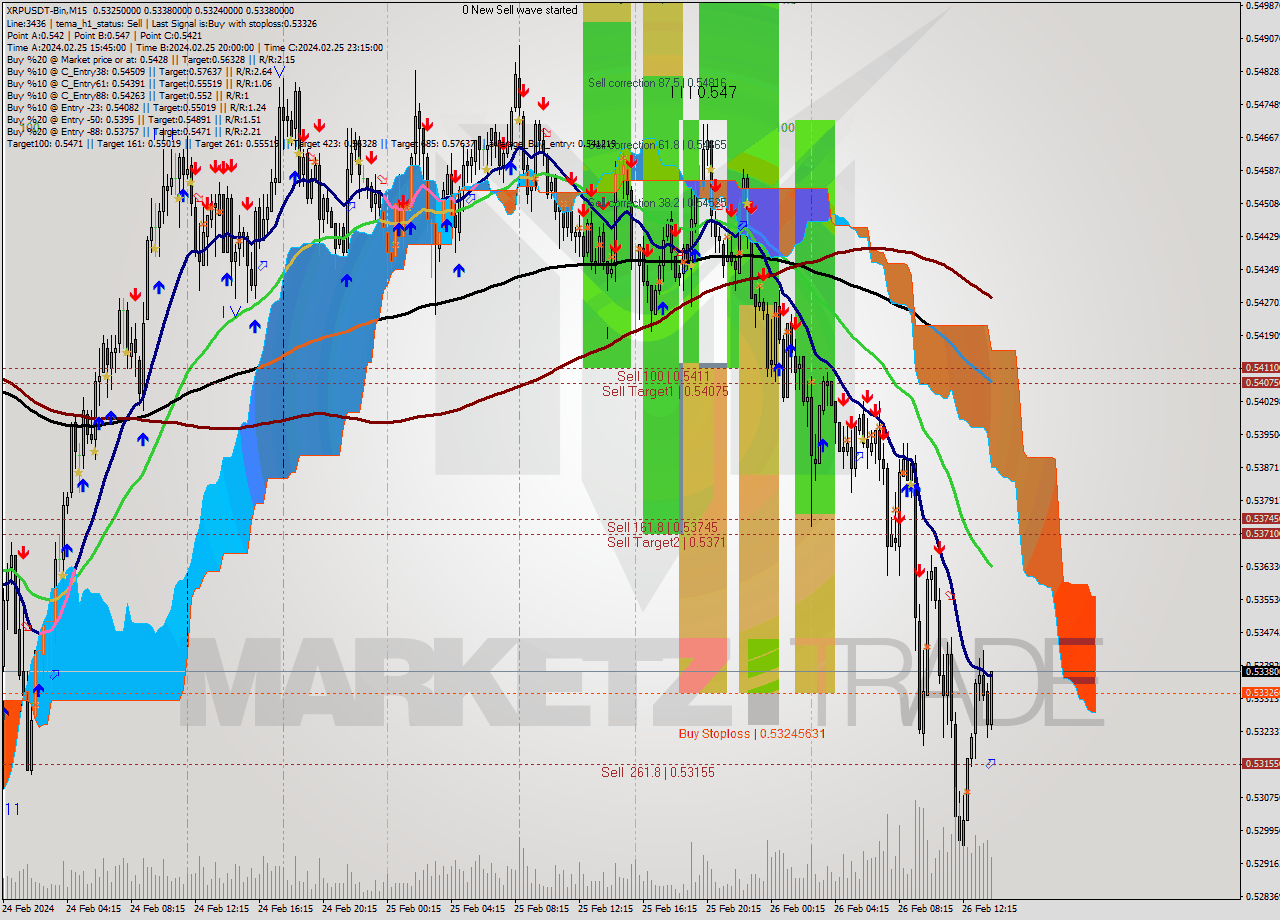
Task: Click the orange 0.53326 stoploss price tag
Action: click(1261, 693)
